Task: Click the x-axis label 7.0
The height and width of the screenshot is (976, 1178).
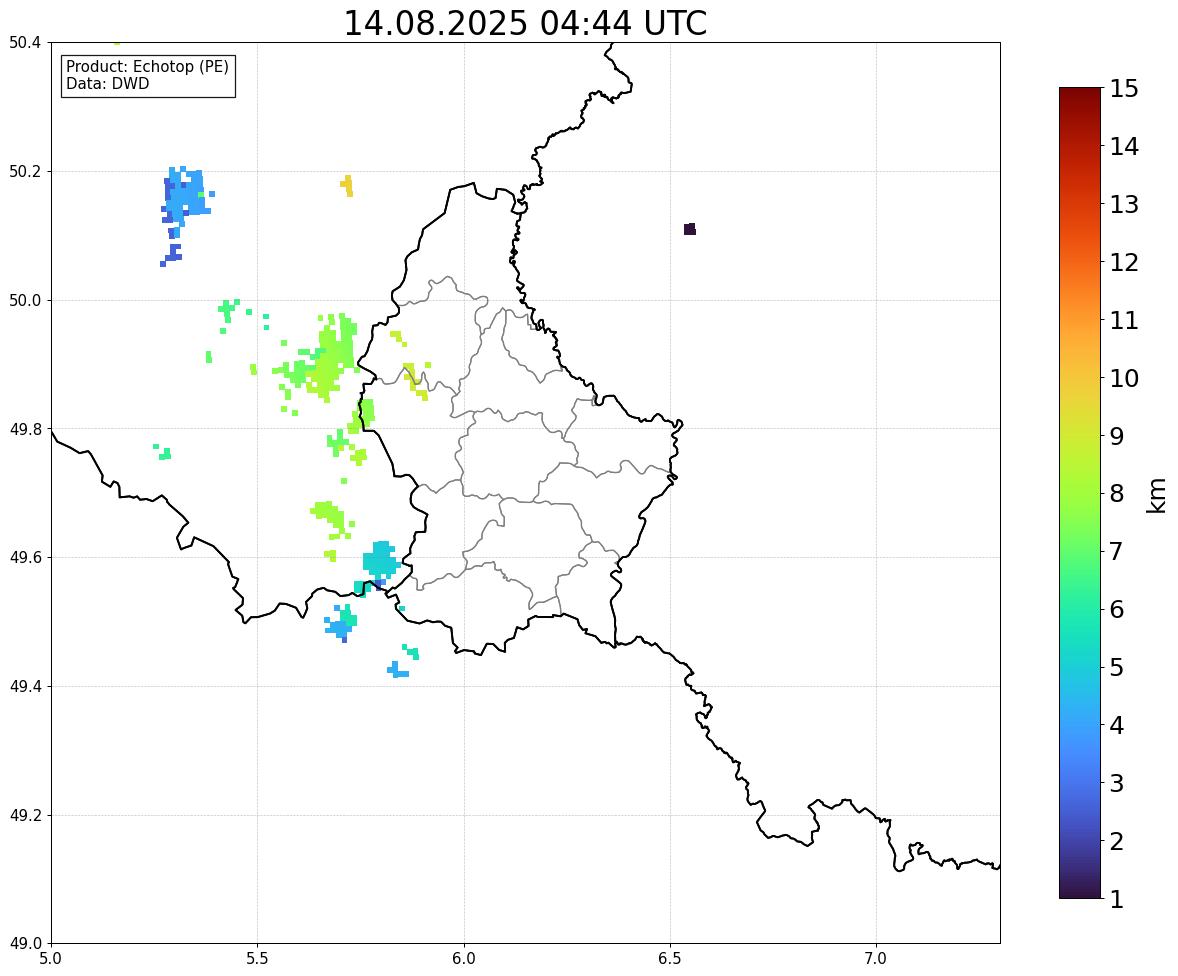Action: click(x=876, y=959)
